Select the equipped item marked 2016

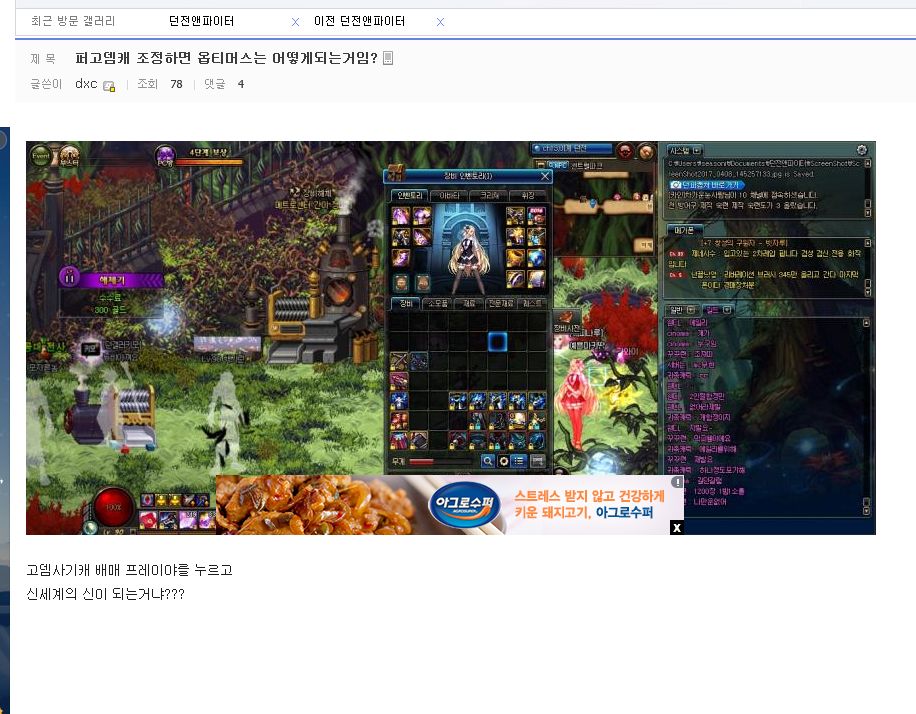tap(536, 216)
